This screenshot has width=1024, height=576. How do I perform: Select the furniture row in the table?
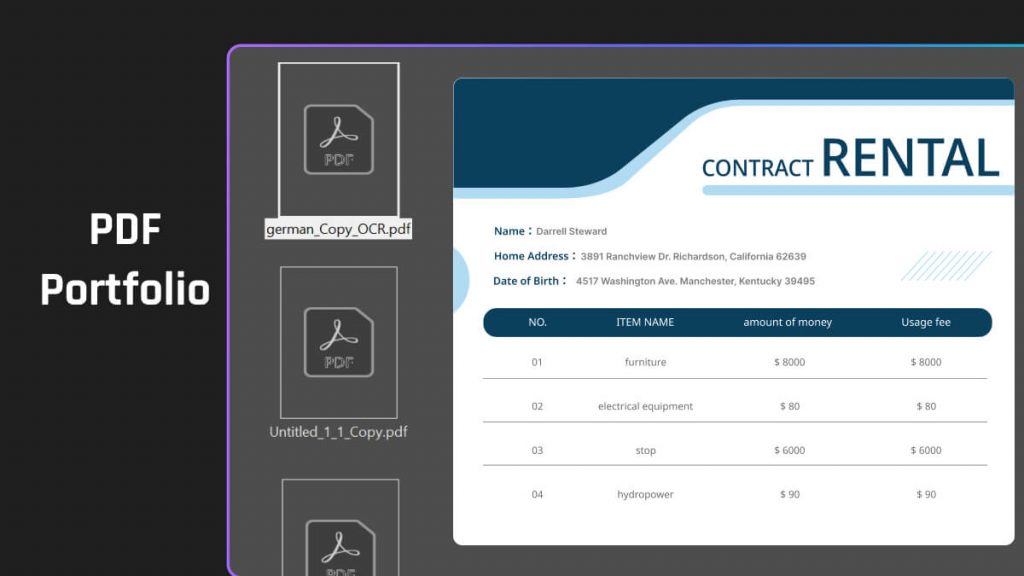tap(645, 362)
